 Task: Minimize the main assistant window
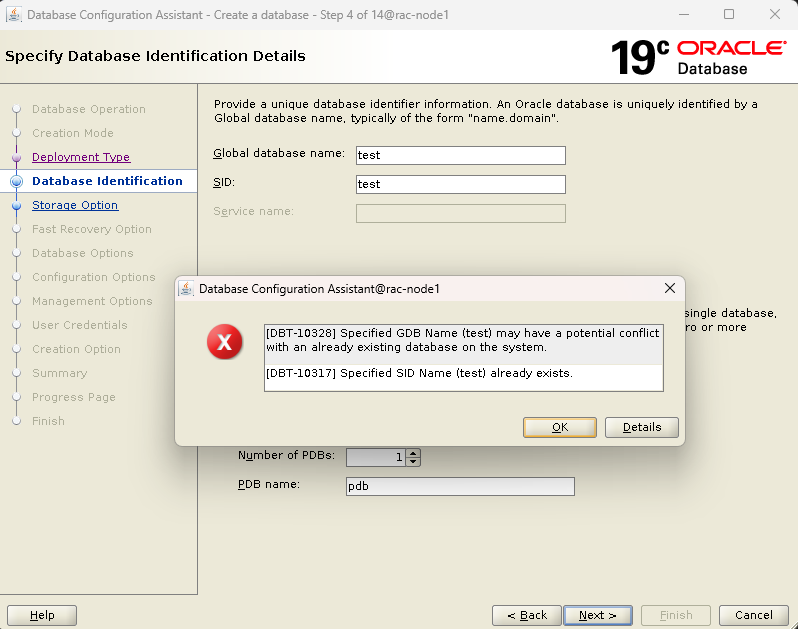coord(684,14)
